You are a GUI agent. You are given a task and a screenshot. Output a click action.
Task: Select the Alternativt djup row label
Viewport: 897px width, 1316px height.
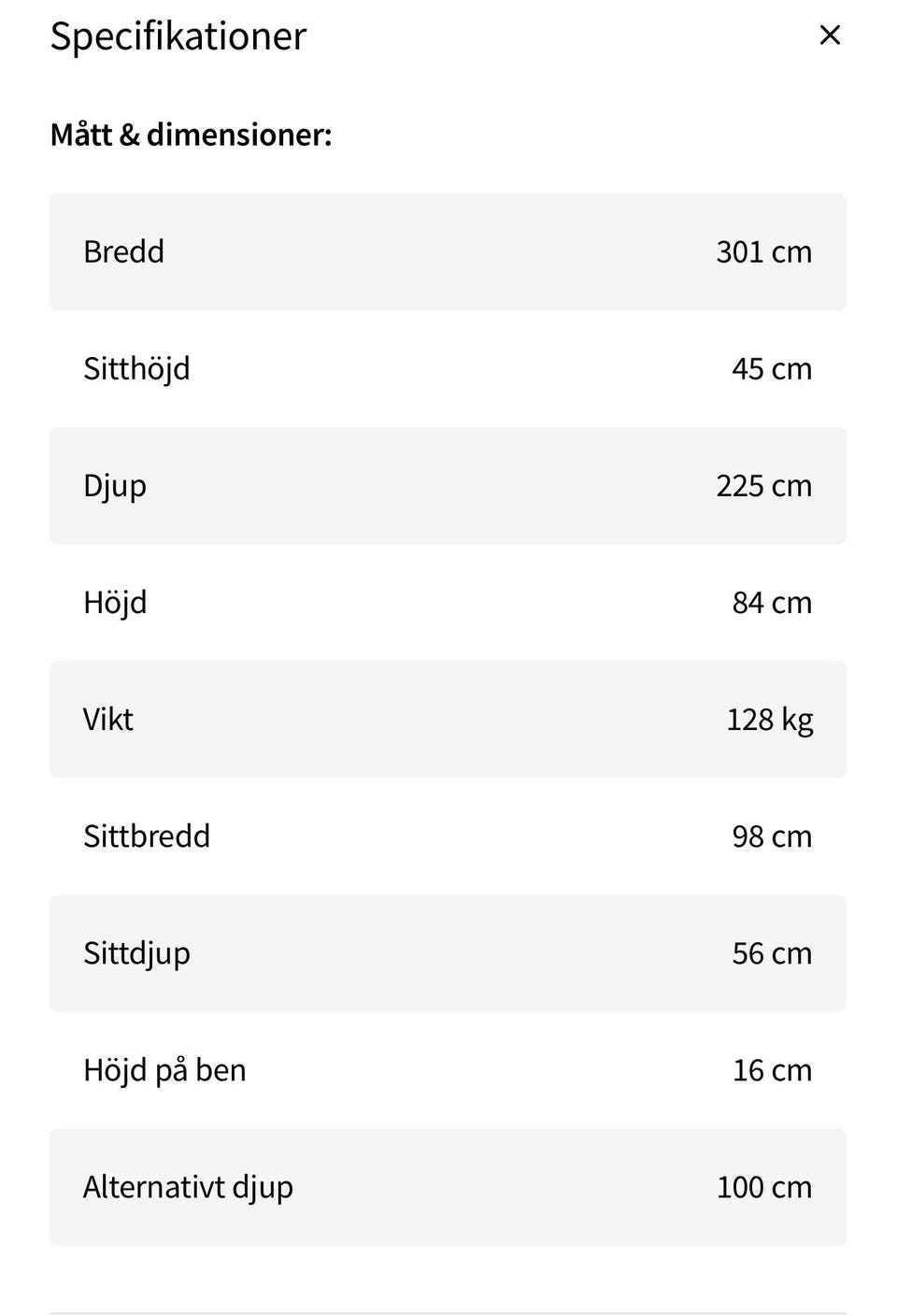[188, 1187]
